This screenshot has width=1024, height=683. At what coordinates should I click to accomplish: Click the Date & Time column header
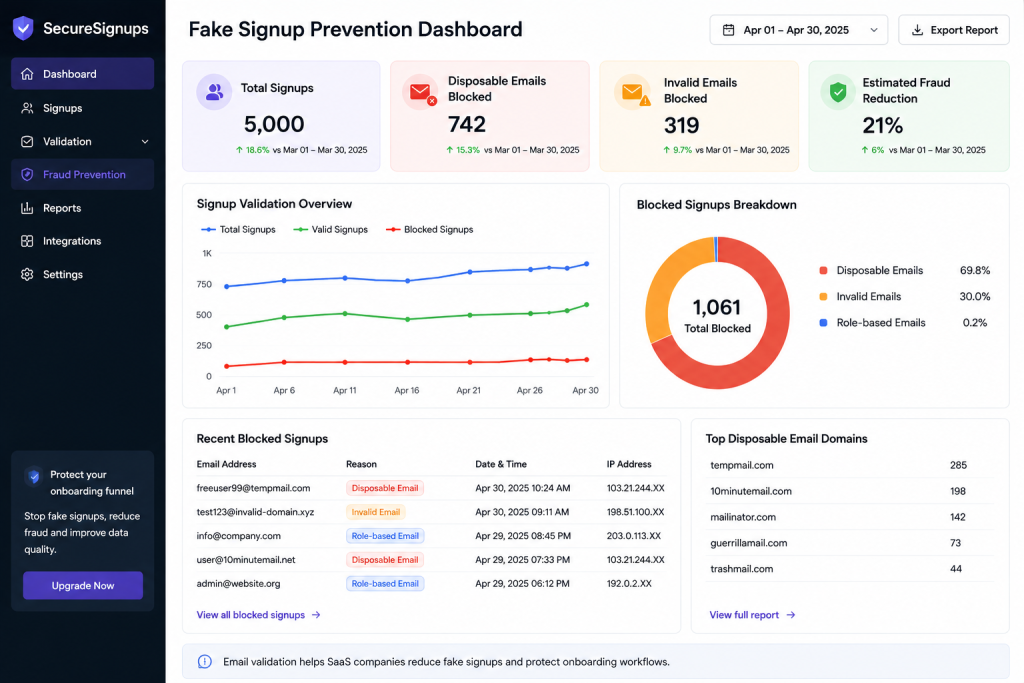click(x=501, y=464)
